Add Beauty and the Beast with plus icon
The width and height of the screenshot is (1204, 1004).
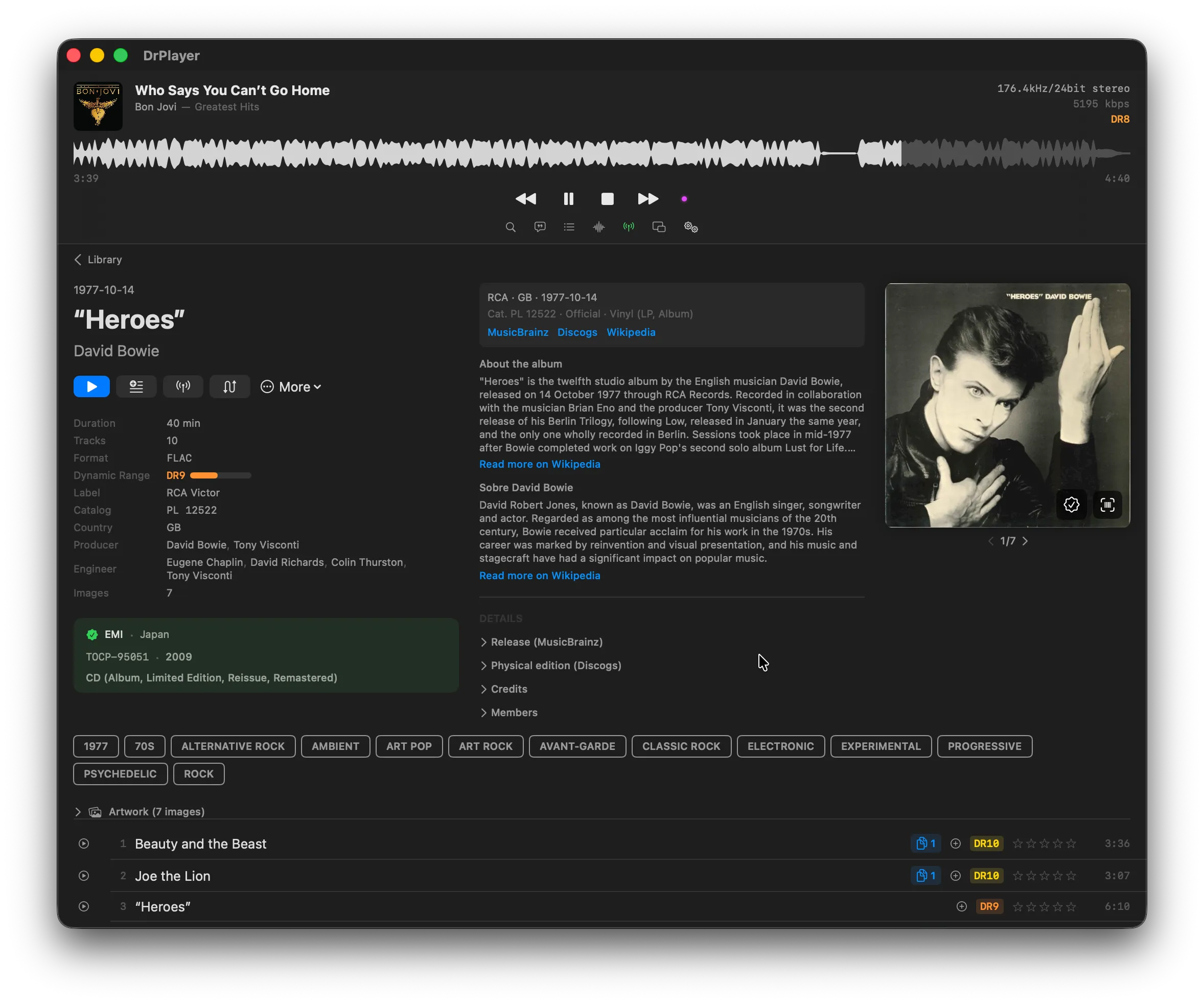coord(956,844)
